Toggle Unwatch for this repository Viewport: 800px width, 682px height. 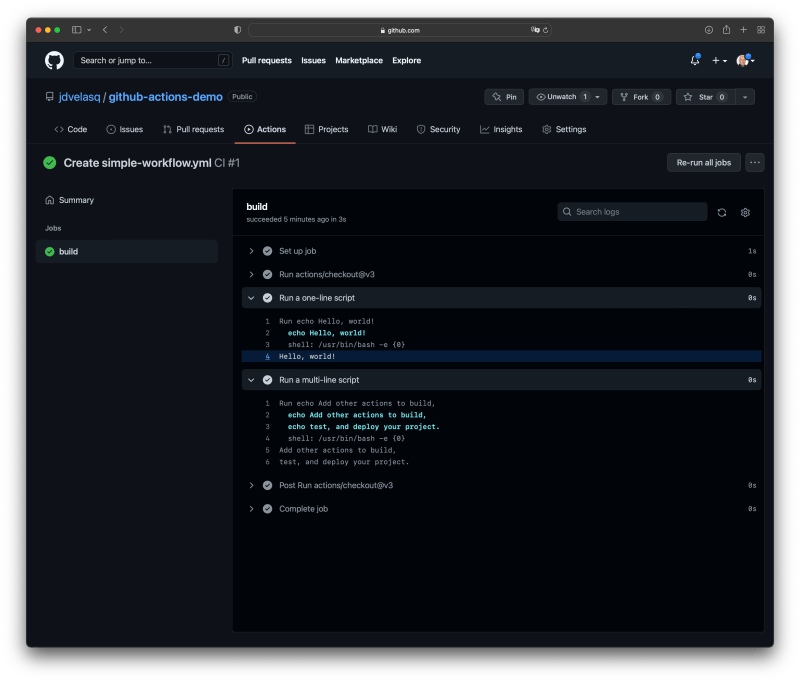tap(561, 96)
